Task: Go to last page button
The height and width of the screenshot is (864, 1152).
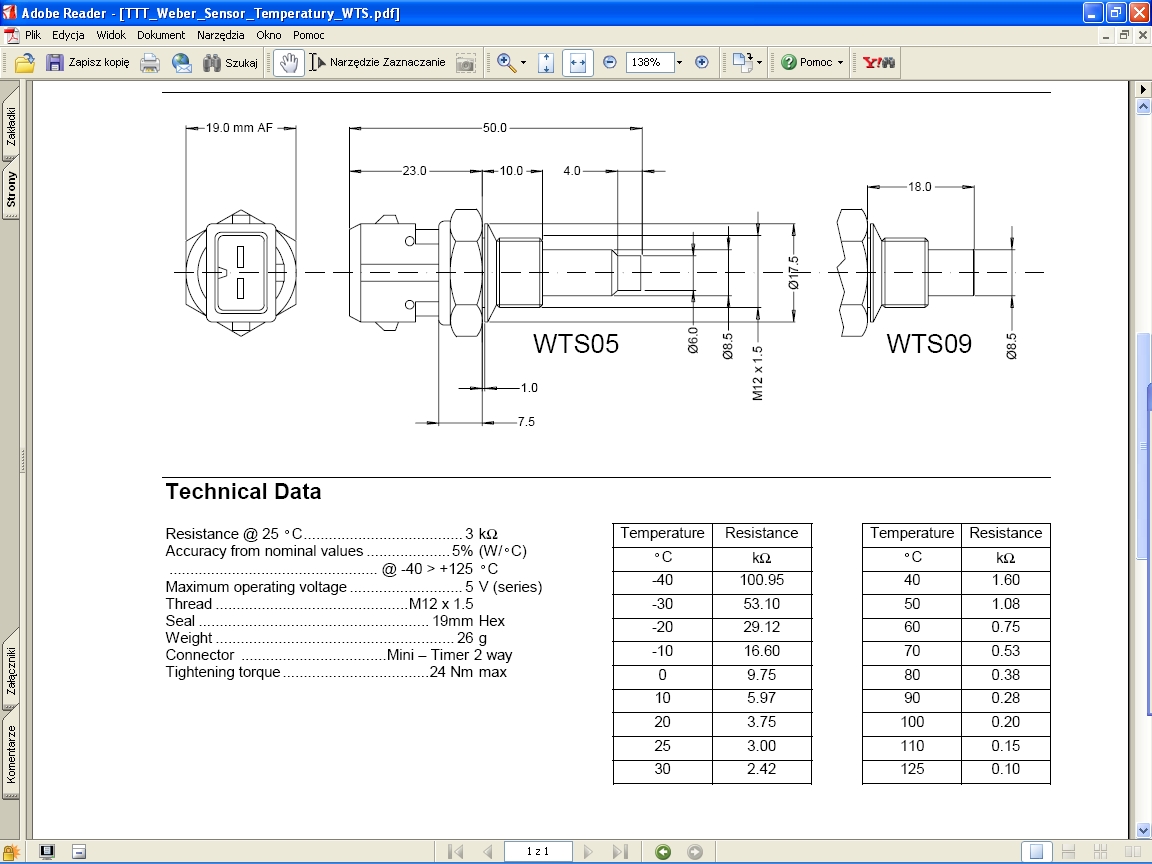Action: click(x=620, y=852)
